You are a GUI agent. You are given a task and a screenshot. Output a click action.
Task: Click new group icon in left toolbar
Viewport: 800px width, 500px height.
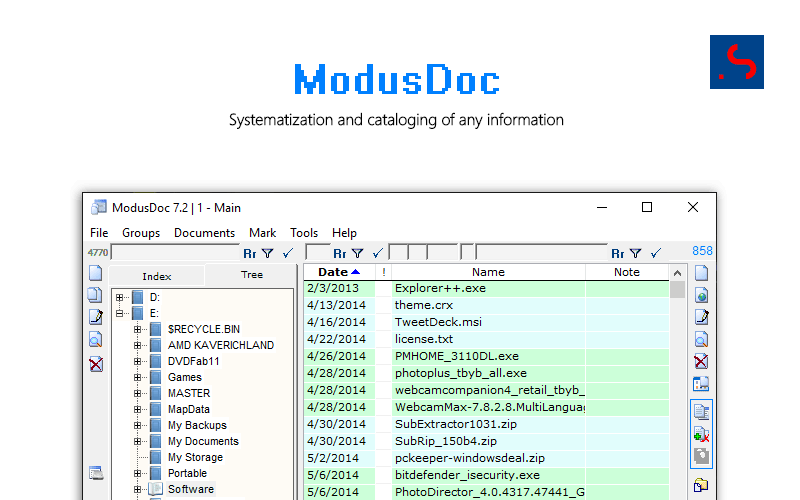(96, 273)
